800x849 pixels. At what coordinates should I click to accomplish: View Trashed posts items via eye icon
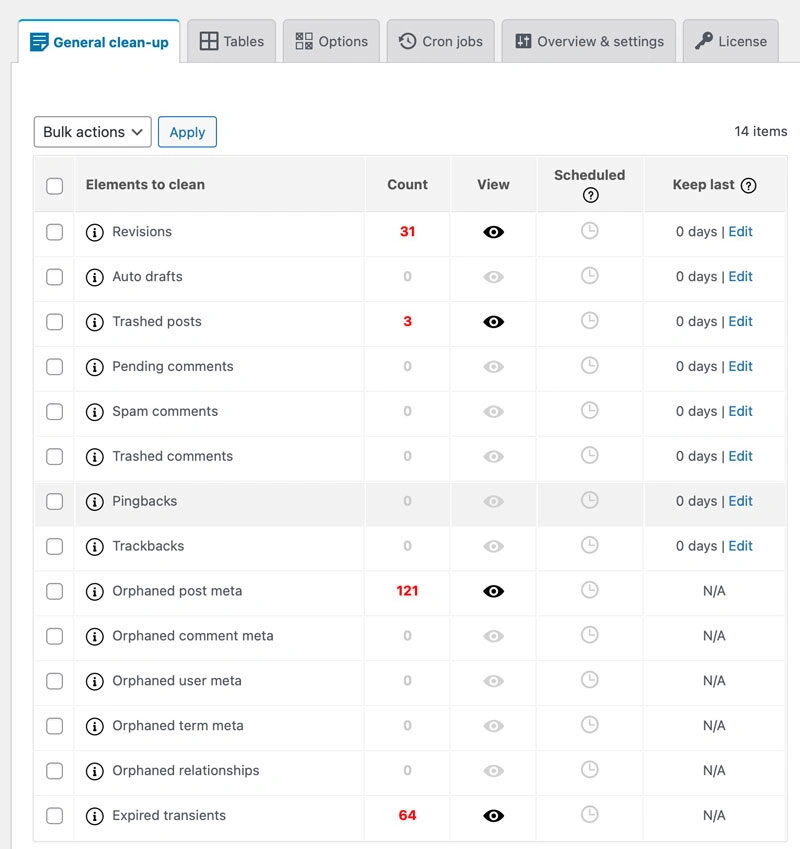493,322
